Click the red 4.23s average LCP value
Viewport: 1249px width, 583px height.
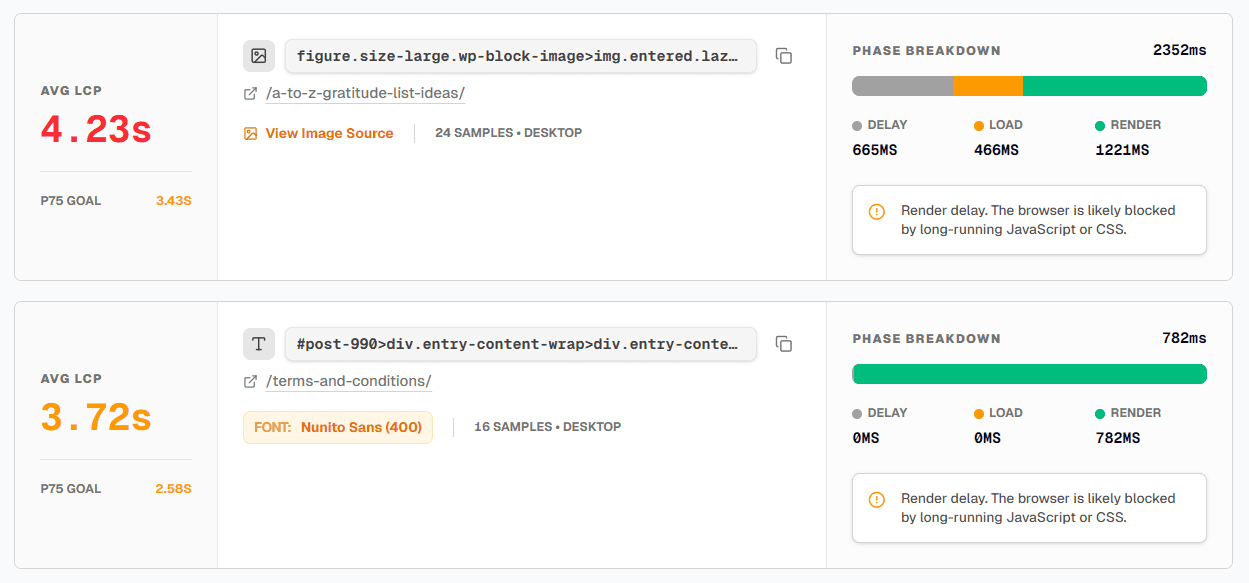96,129
